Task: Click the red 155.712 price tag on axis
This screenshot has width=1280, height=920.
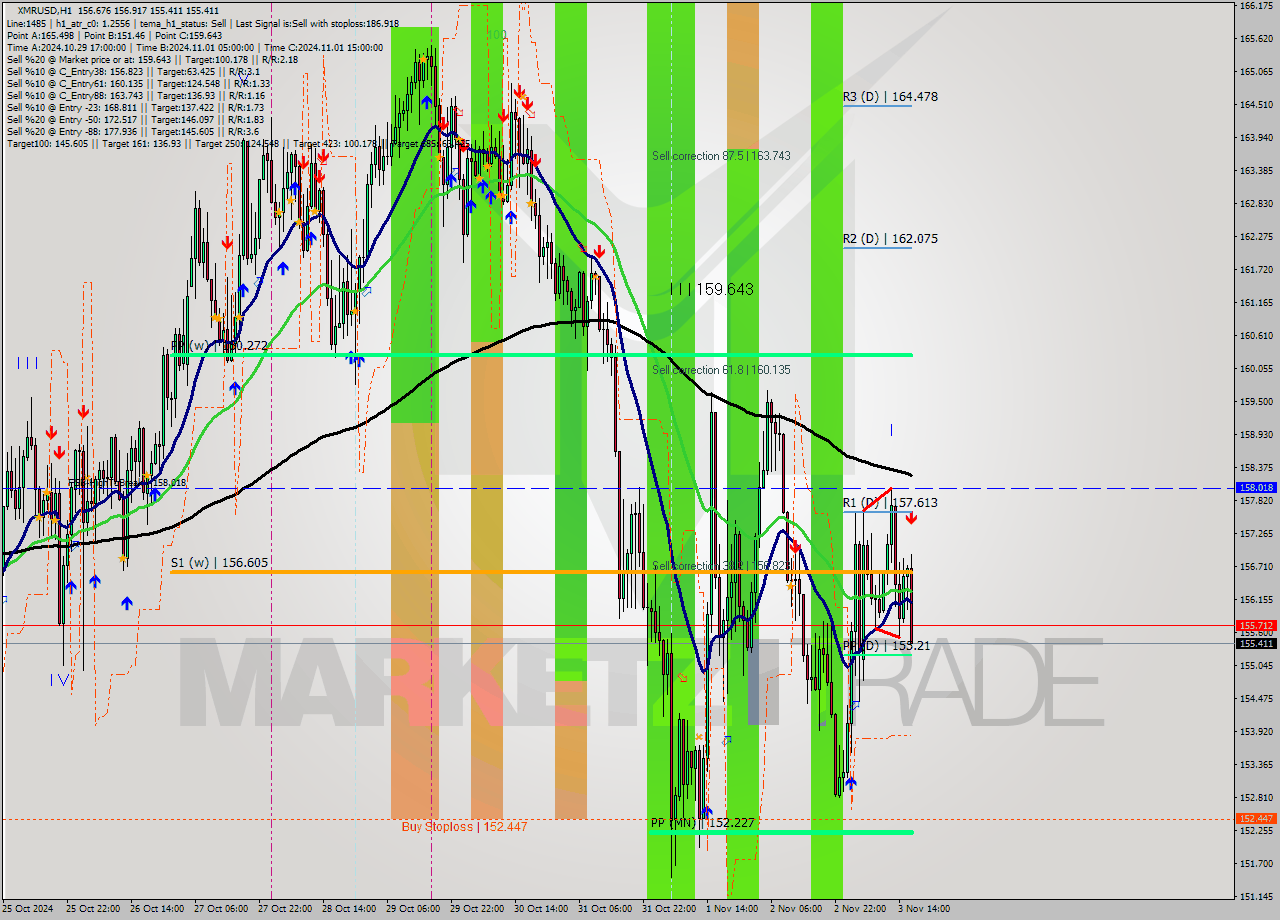Action: (1256, 626)
